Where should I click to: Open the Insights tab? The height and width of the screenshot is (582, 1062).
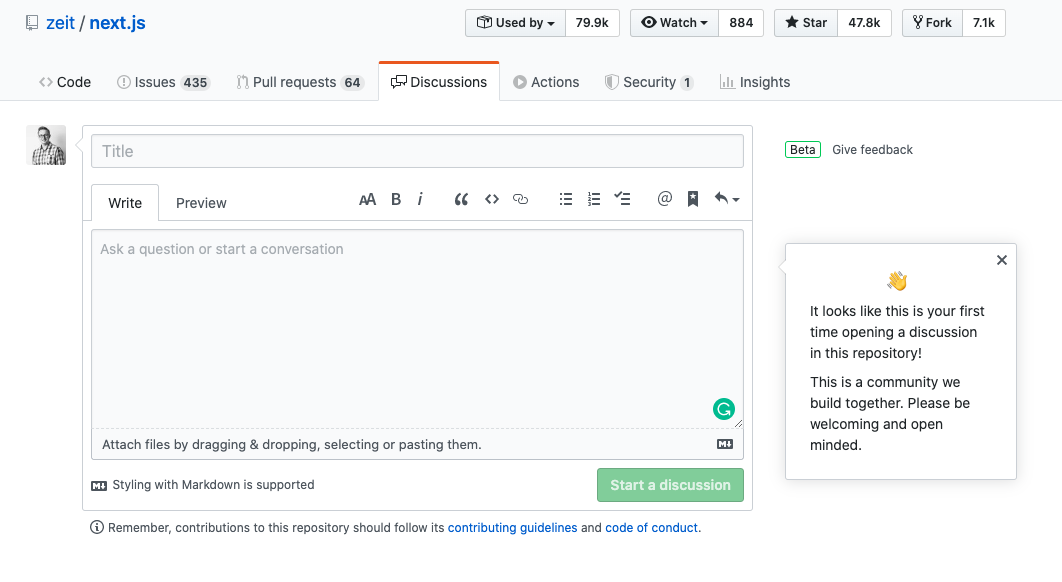coord(755,82)
